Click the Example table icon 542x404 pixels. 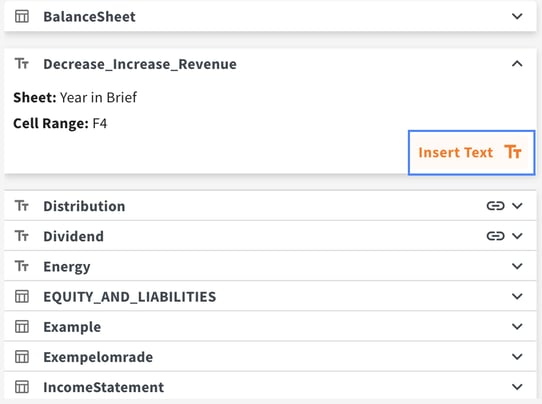point(22,327)
